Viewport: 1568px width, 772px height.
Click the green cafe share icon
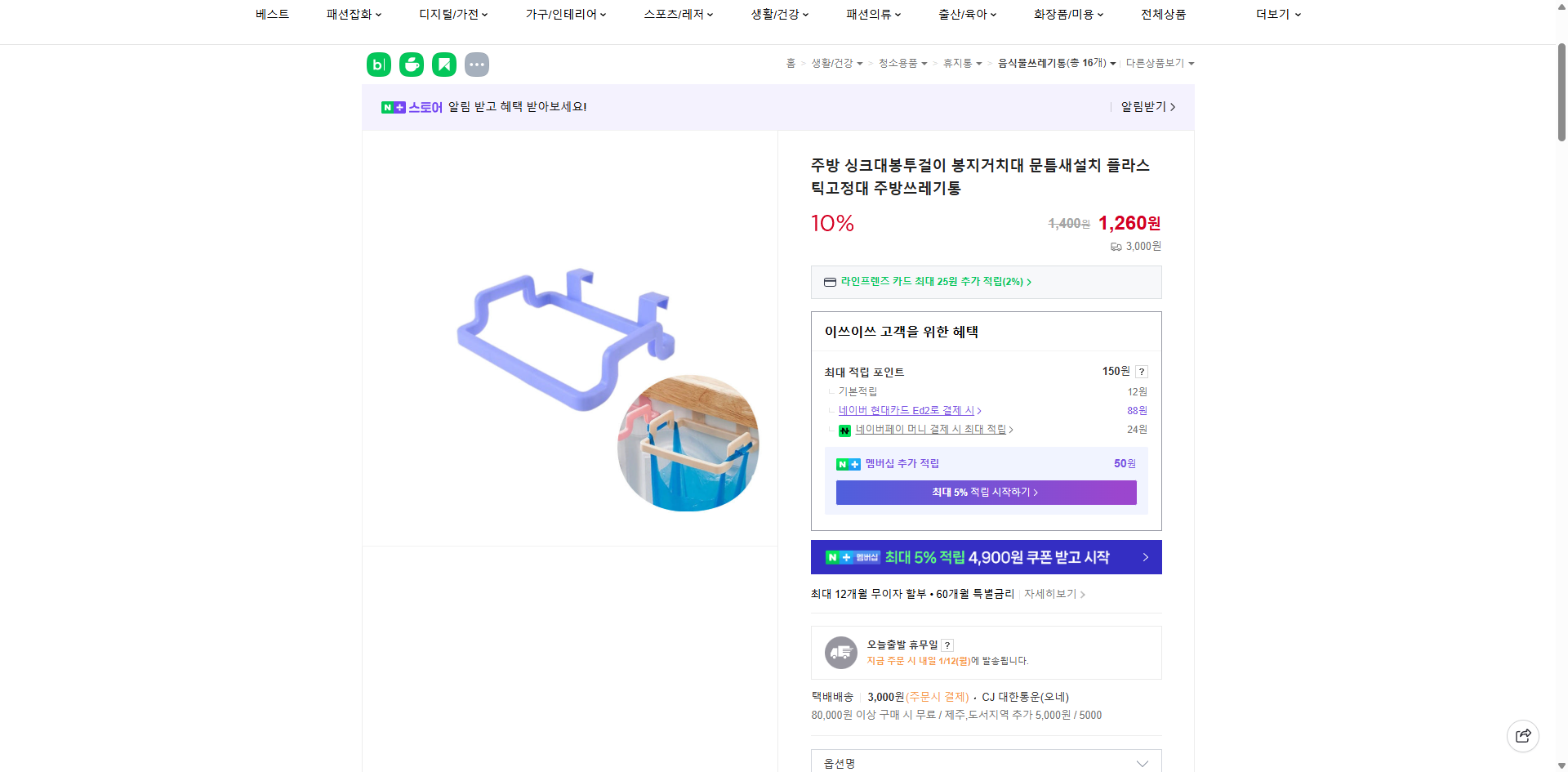point(411,64)
